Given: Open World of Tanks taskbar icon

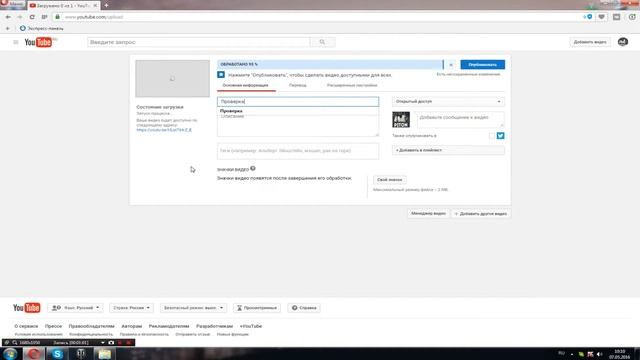Looking at the screenshot, I should (x=81, y=353).
